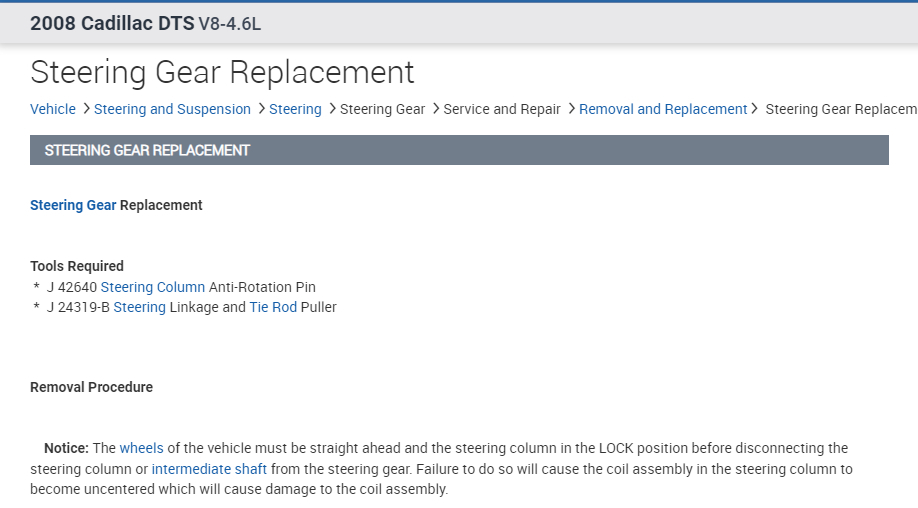Open the Tie Rod link

(273, 307)
